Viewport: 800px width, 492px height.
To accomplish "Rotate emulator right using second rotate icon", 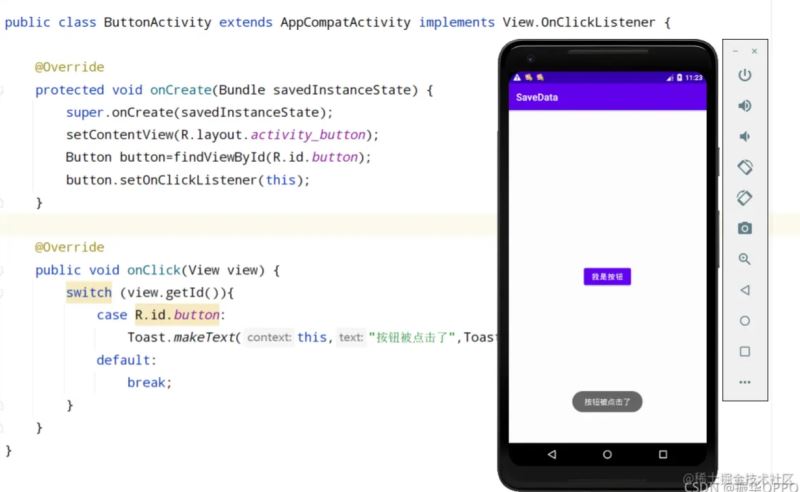I will 744,198.
